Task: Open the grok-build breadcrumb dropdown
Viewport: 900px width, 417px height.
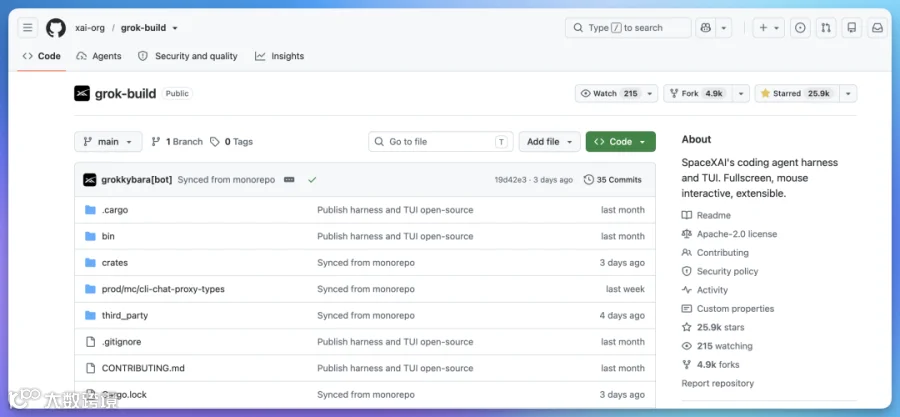Action: pos(175,28)
